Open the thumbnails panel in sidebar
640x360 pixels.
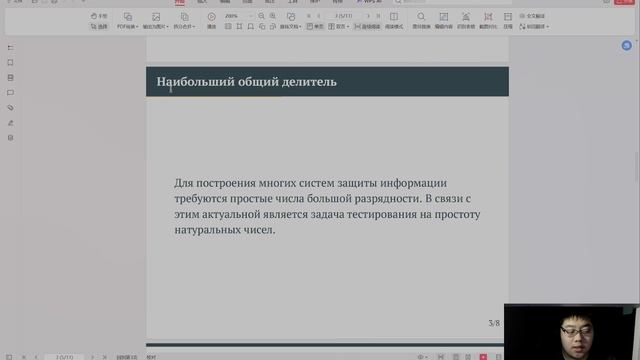coord(10,78)
